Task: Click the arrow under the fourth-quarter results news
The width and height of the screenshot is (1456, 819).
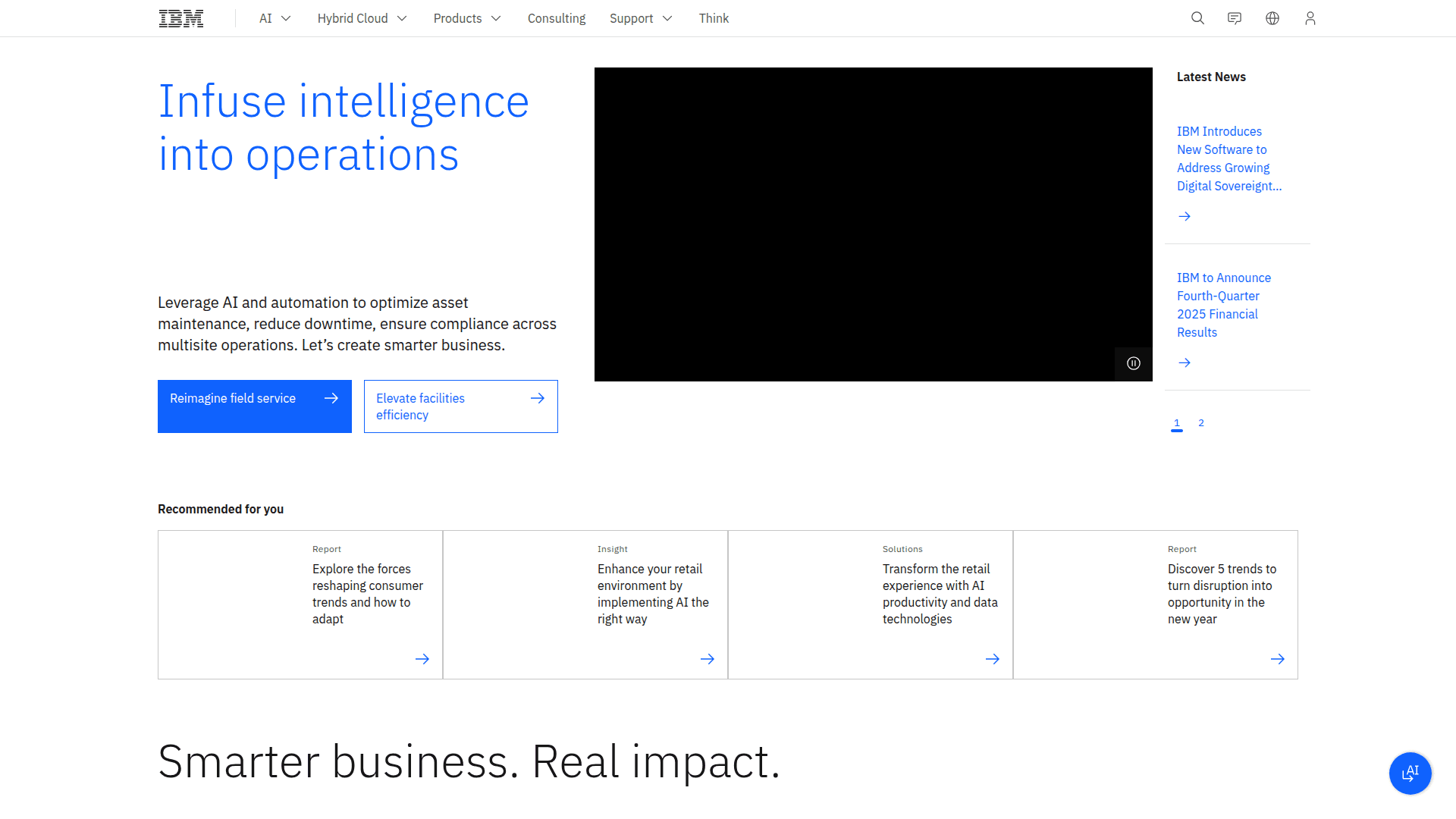Action: (1185, 362)
